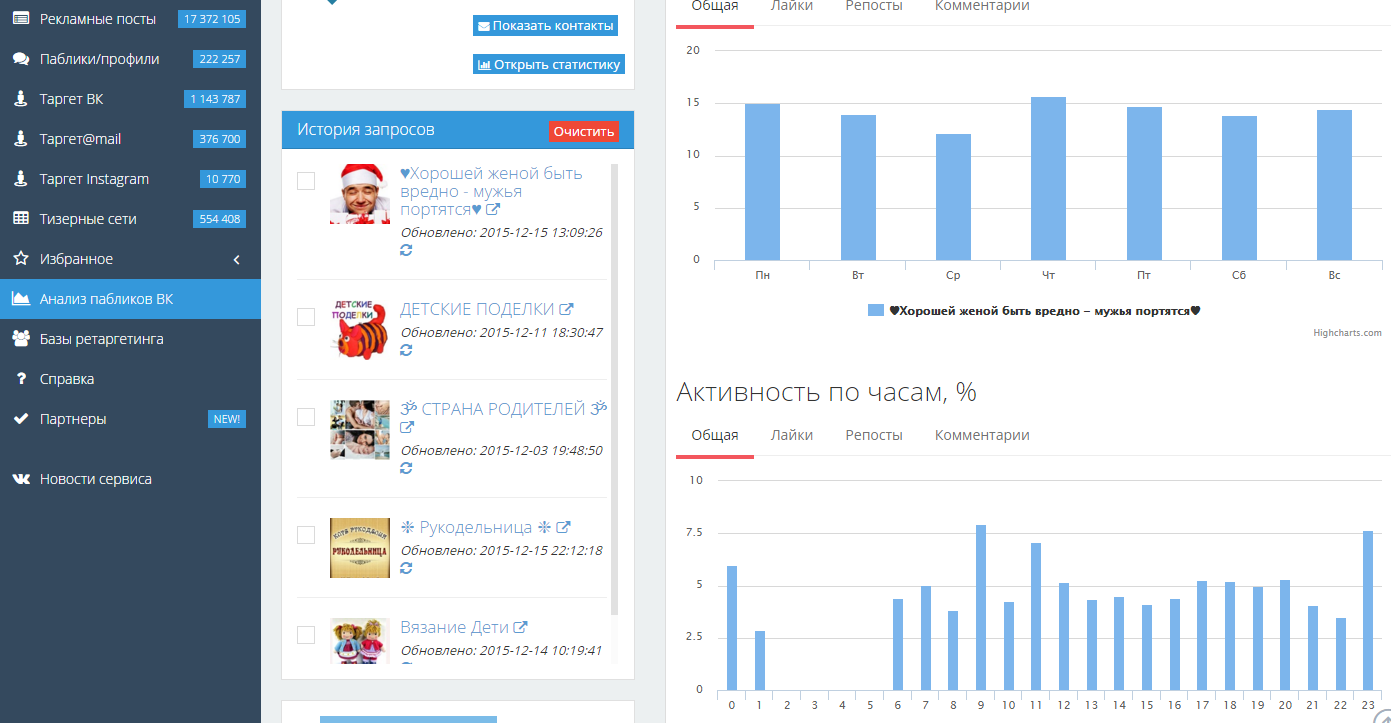The height and width of the screenshot is (723, 1391).
Task: Click the Highcharts.com credit link
Action: click(1347, 333)
